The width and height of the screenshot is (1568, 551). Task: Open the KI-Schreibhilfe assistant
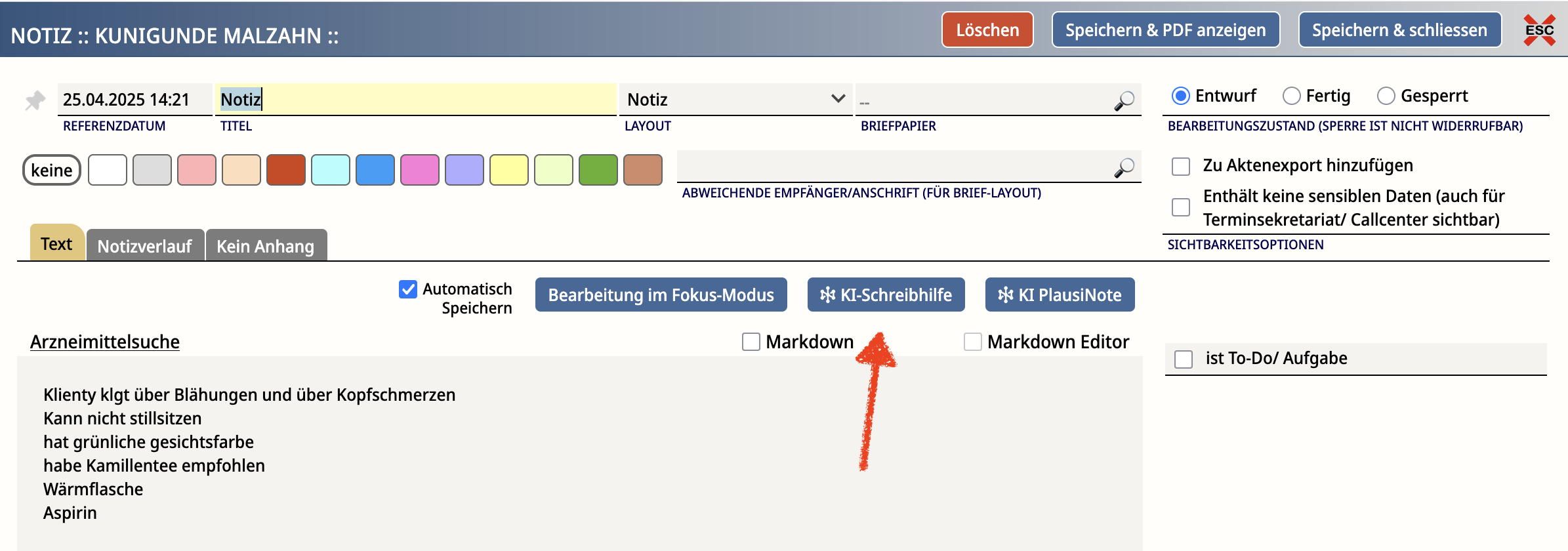coord(886,295)
